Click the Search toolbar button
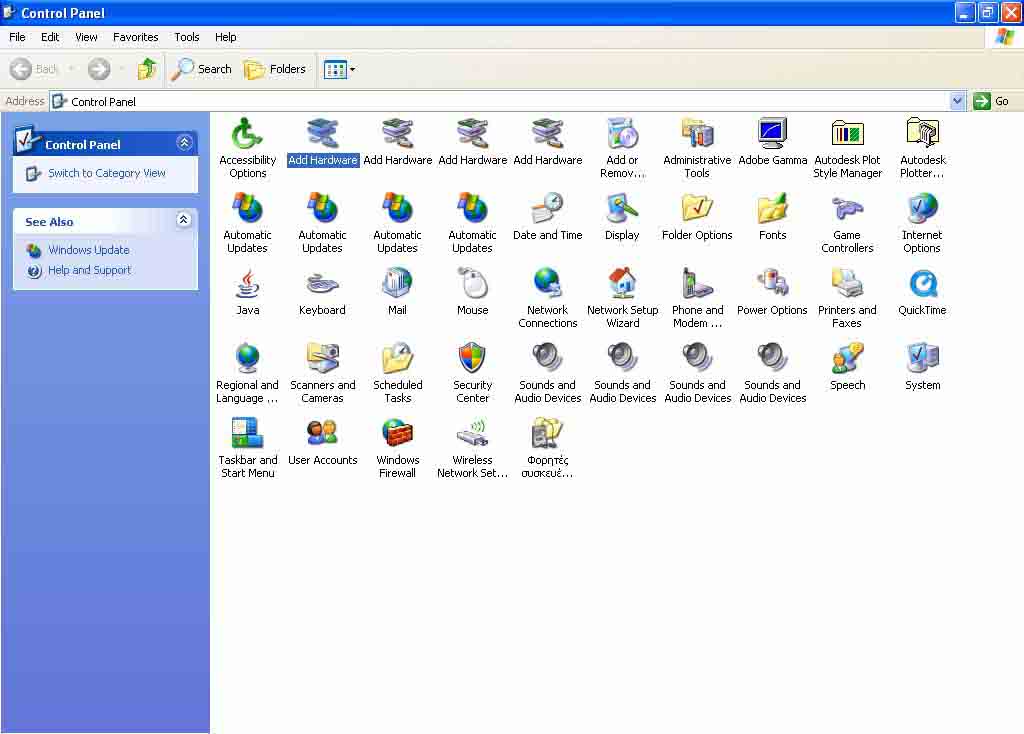The width and height of the screenshot is (1024, 734). pos(202,69)
